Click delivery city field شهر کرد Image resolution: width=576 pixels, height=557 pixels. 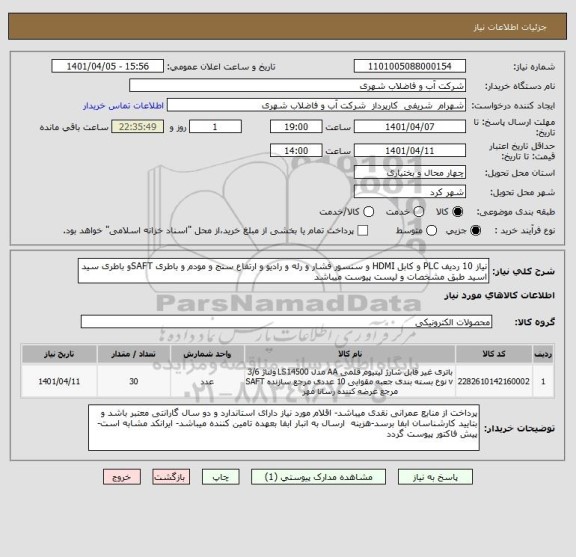410,192
